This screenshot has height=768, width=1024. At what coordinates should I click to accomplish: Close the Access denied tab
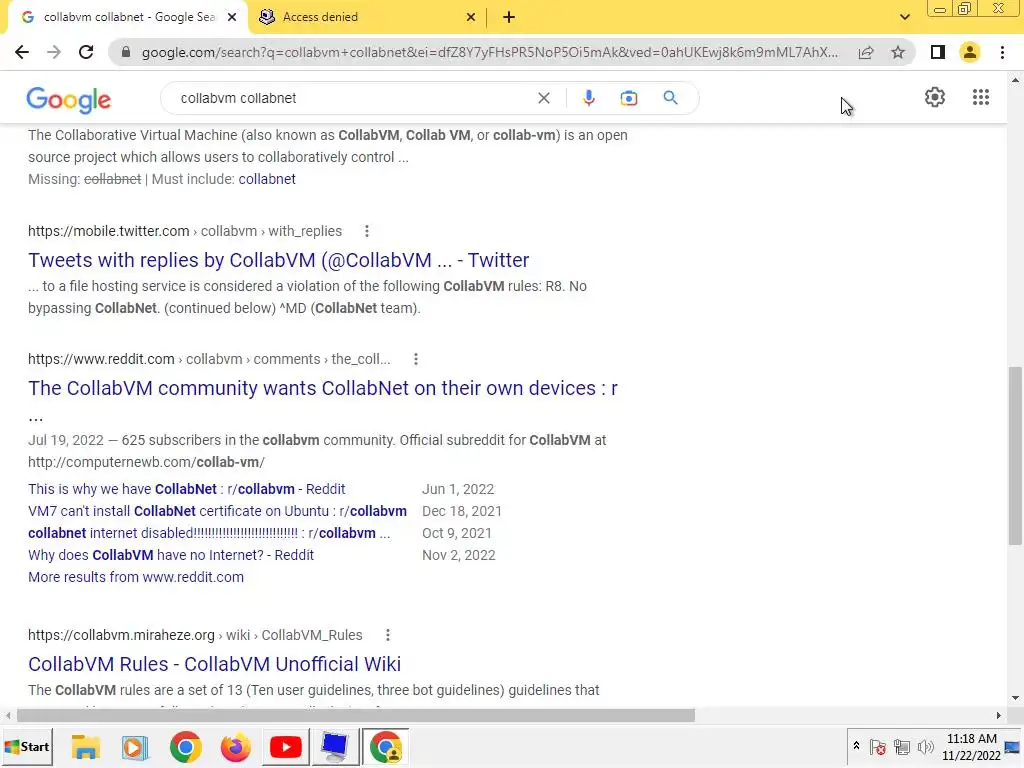coord(471,18)
